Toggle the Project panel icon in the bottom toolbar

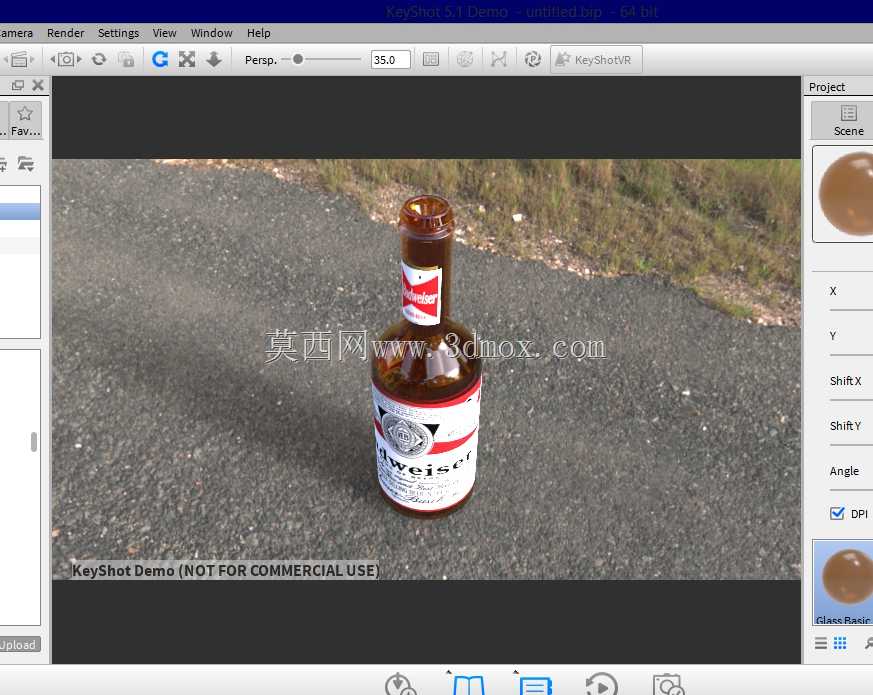pyautogui.click(x=534, y=685)
